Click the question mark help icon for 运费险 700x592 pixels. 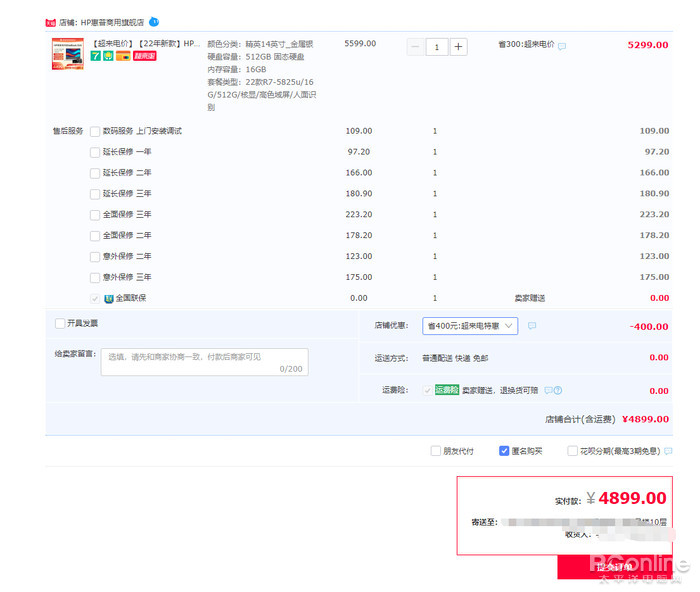pos(558,391)
